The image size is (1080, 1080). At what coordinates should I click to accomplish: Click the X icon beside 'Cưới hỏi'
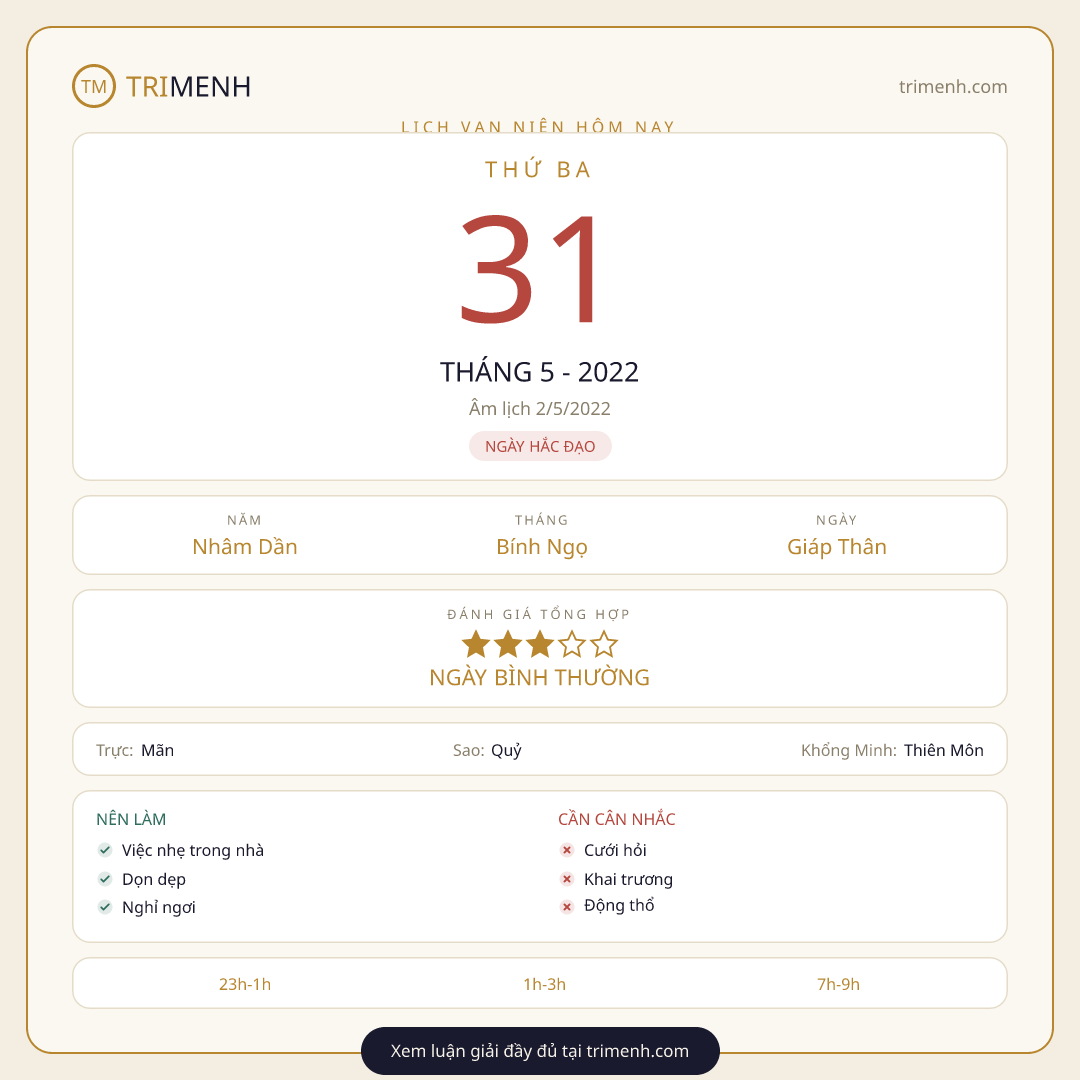(x=567, y=850)
